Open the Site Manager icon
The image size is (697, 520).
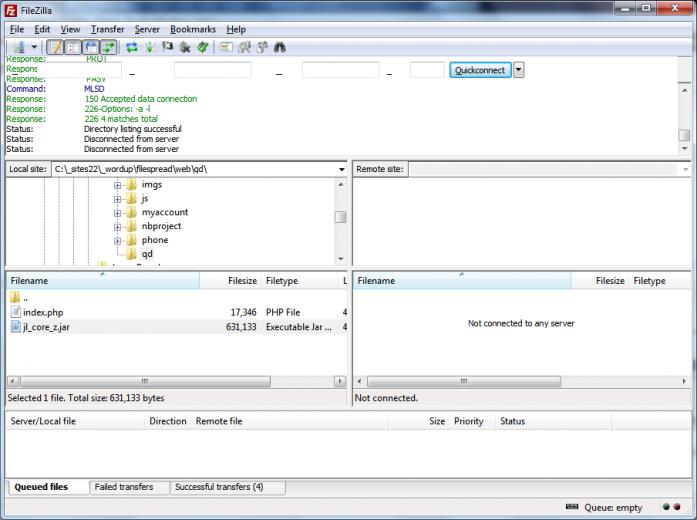coord(19,47)
